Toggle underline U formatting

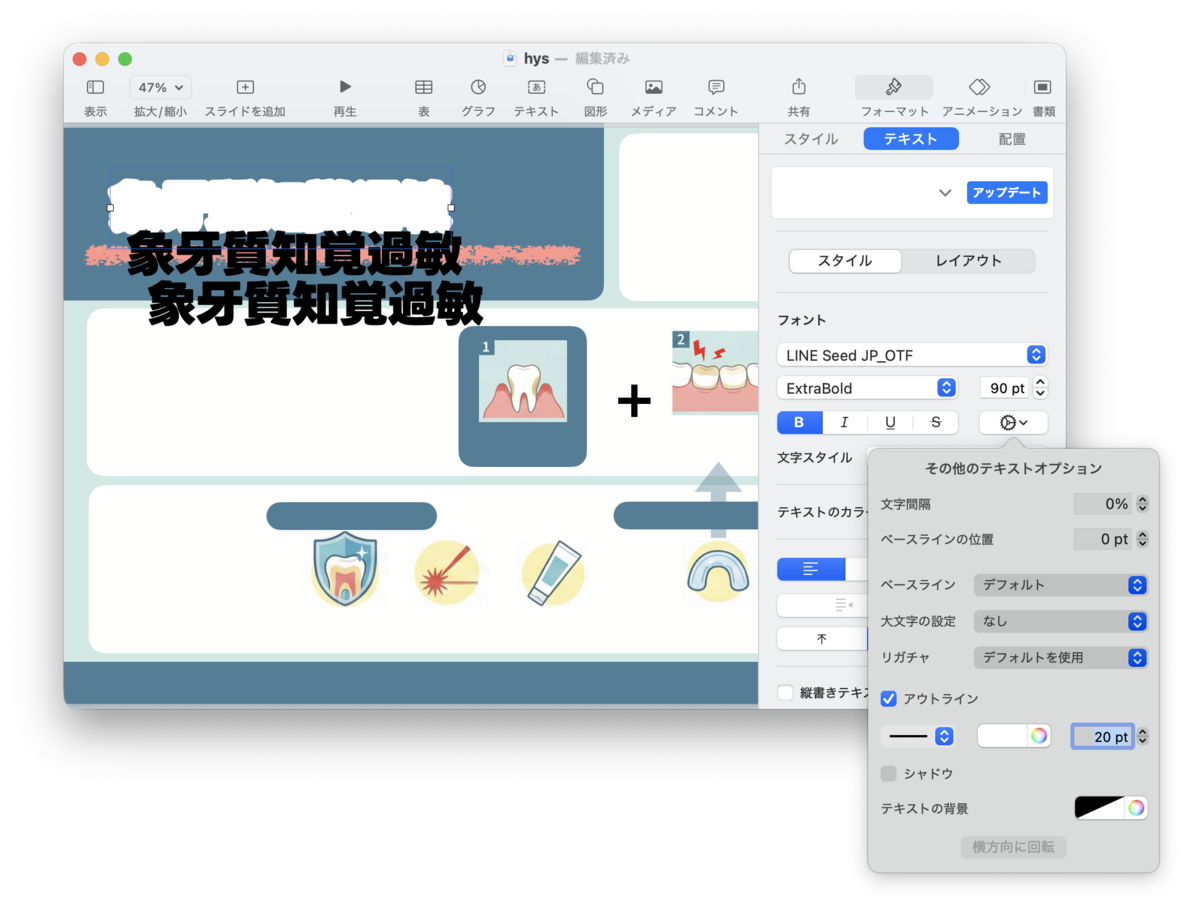click(890, 422)
